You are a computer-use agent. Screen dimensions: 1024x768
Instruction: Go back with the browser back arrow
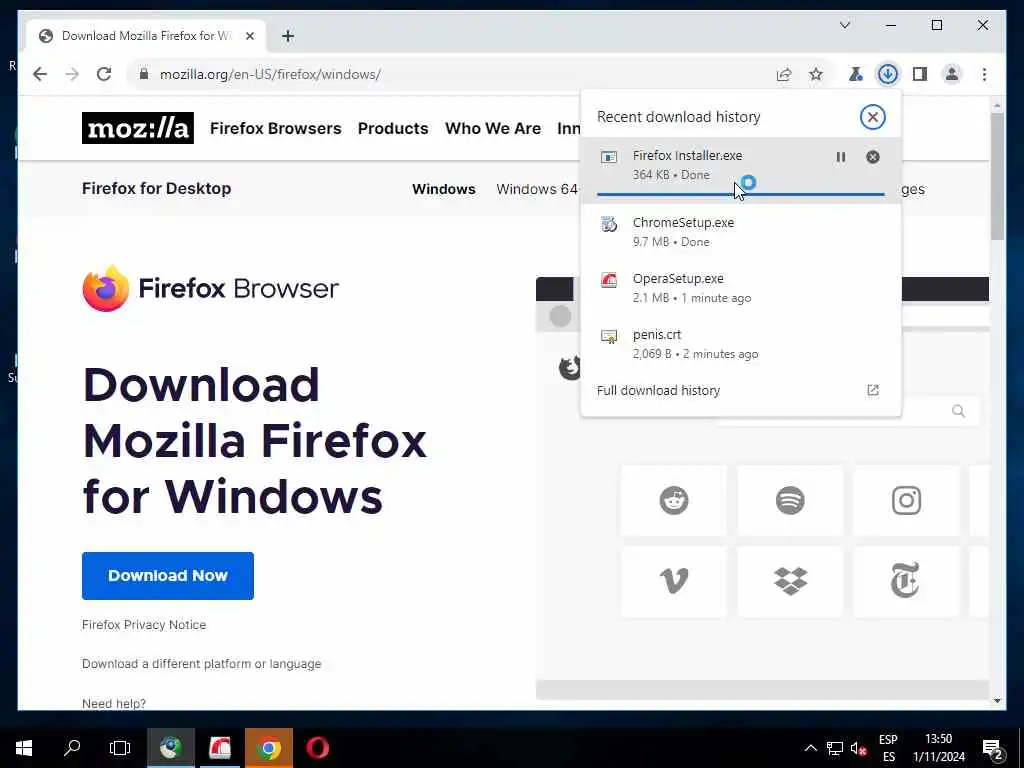[40, 74]
